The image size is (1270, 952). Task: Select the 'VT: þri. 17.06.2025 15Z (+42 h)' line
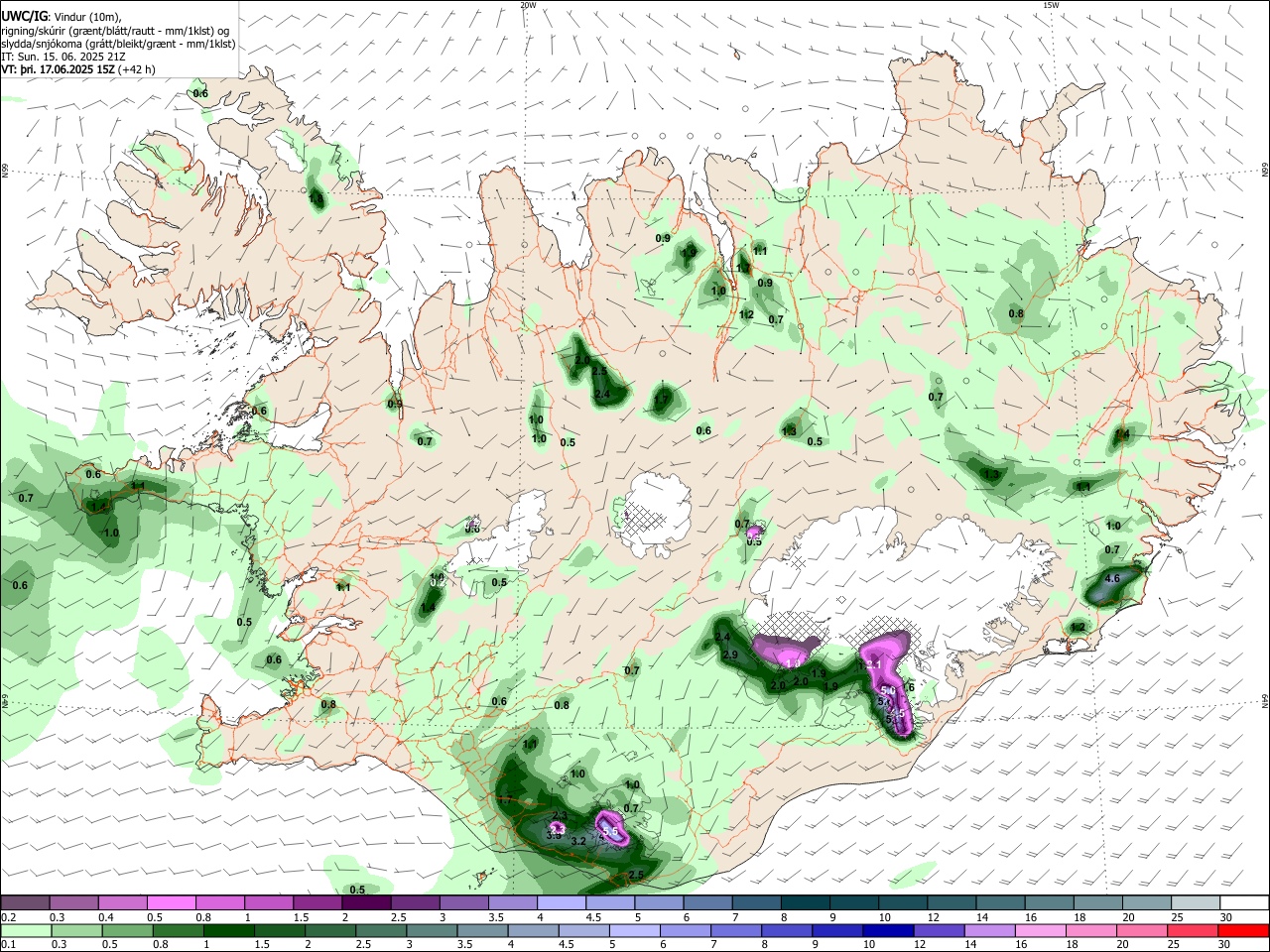[x=78, y=69]
